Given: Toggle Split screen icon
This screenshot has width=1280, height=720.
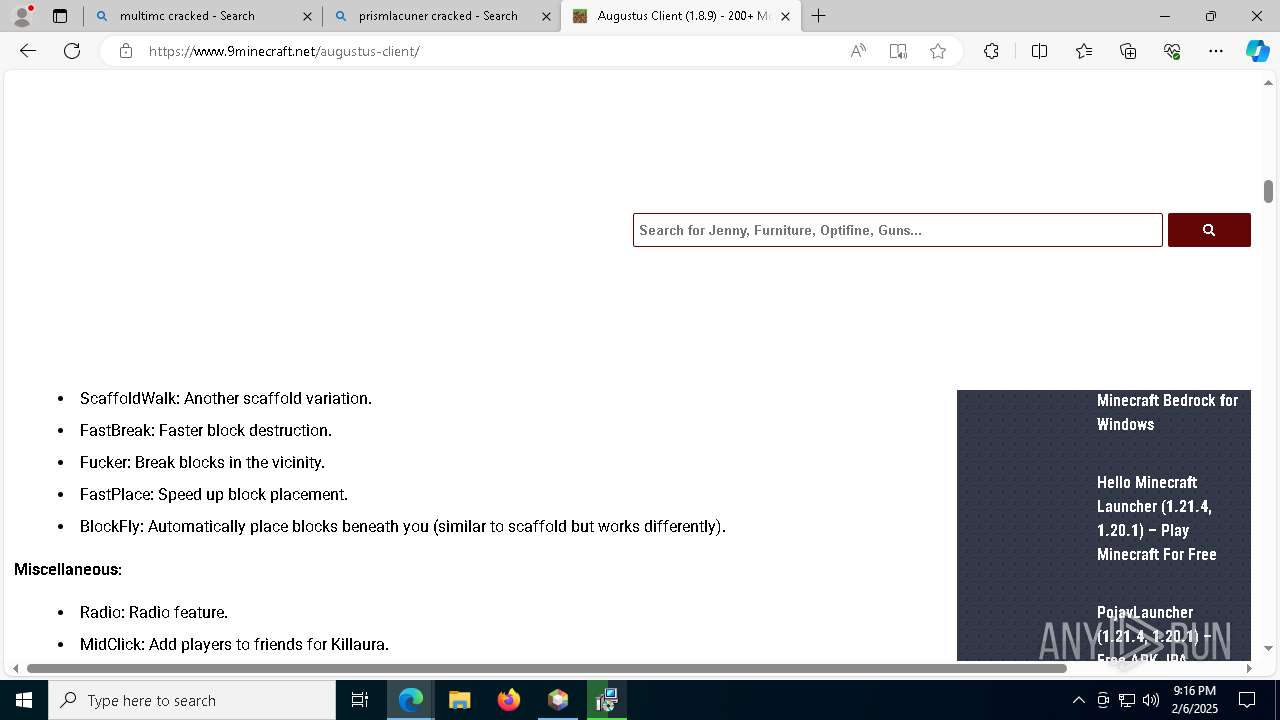Looking at the screenshot, I should click(1039, 51).
